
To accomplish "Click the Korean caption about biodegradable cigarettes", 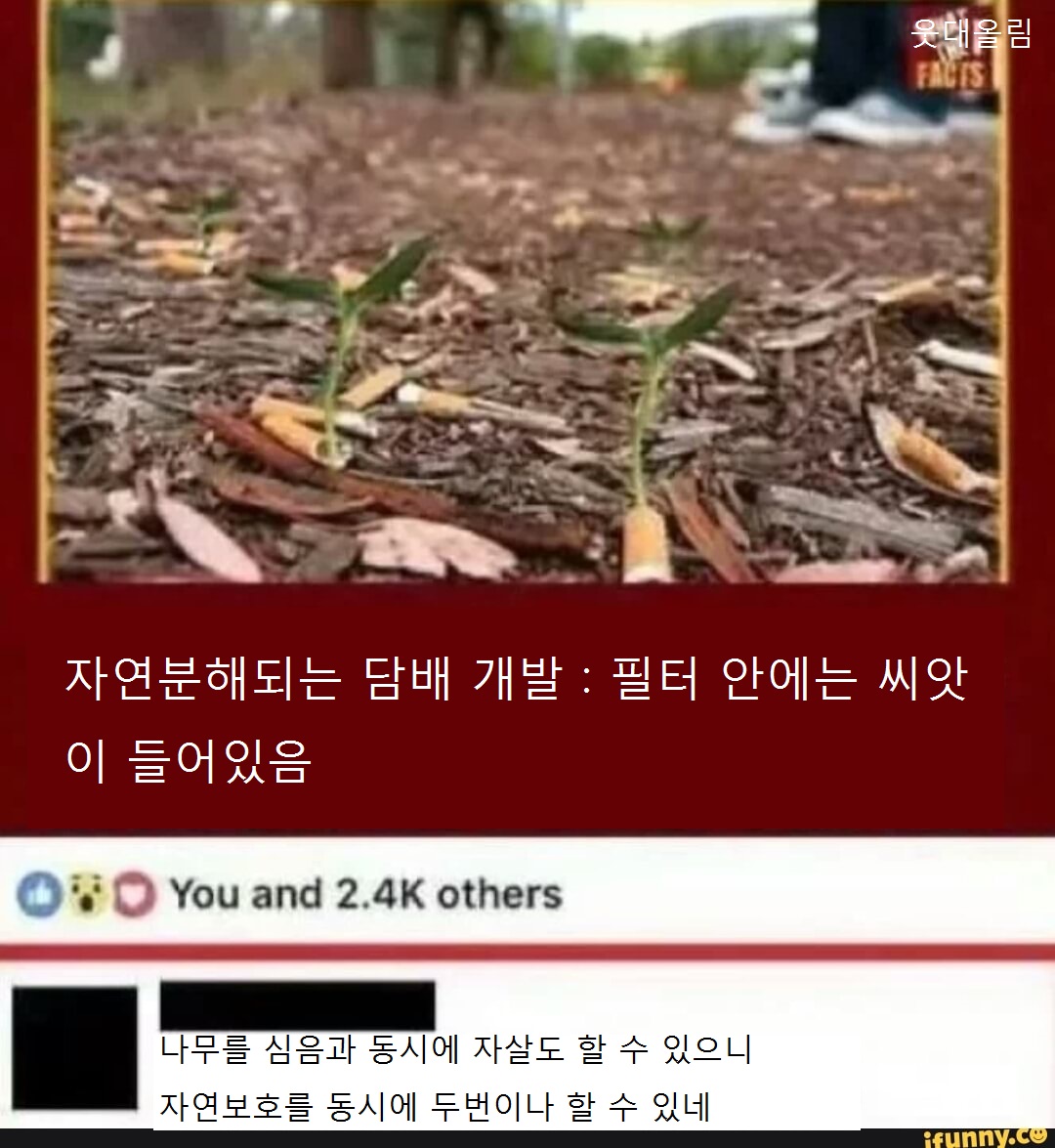I will (517, 720).
